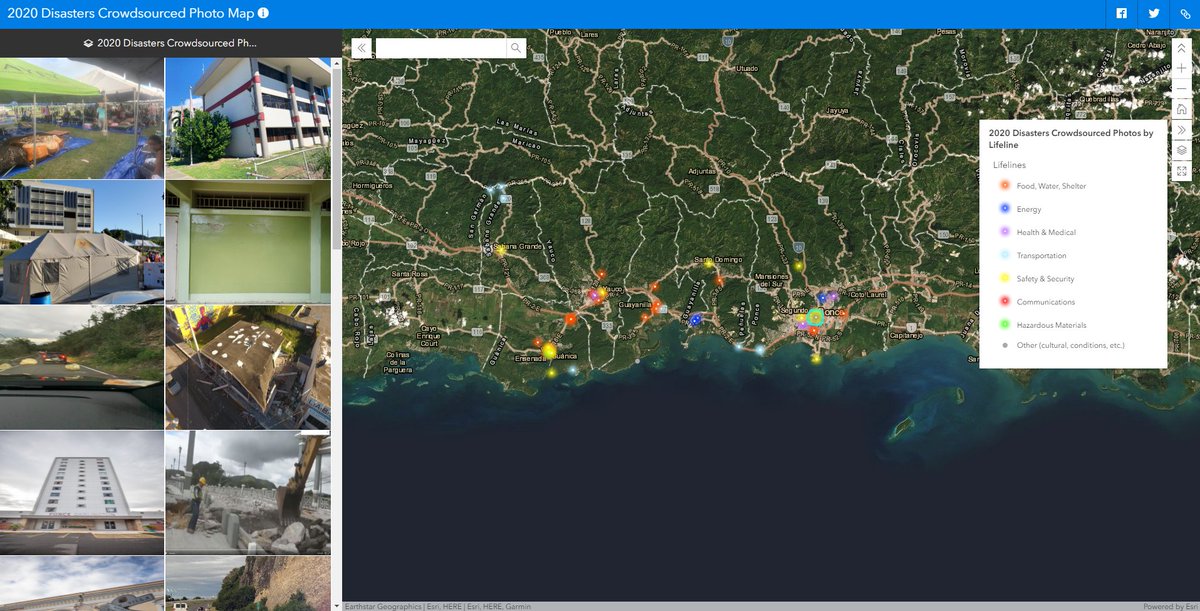Open photo of white building with red stripes
The width and height of the screenshot is (1200, 611).
point(248,118)
